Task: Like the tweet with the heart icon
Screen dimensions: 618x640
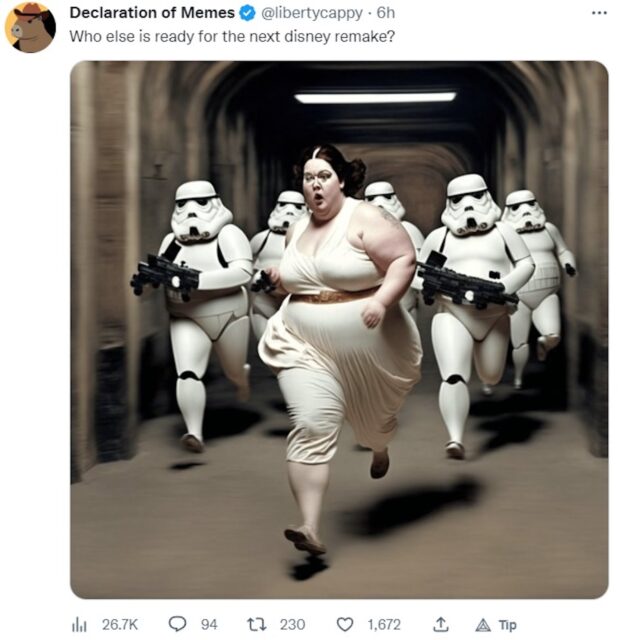Action: (x=345, y=624)
